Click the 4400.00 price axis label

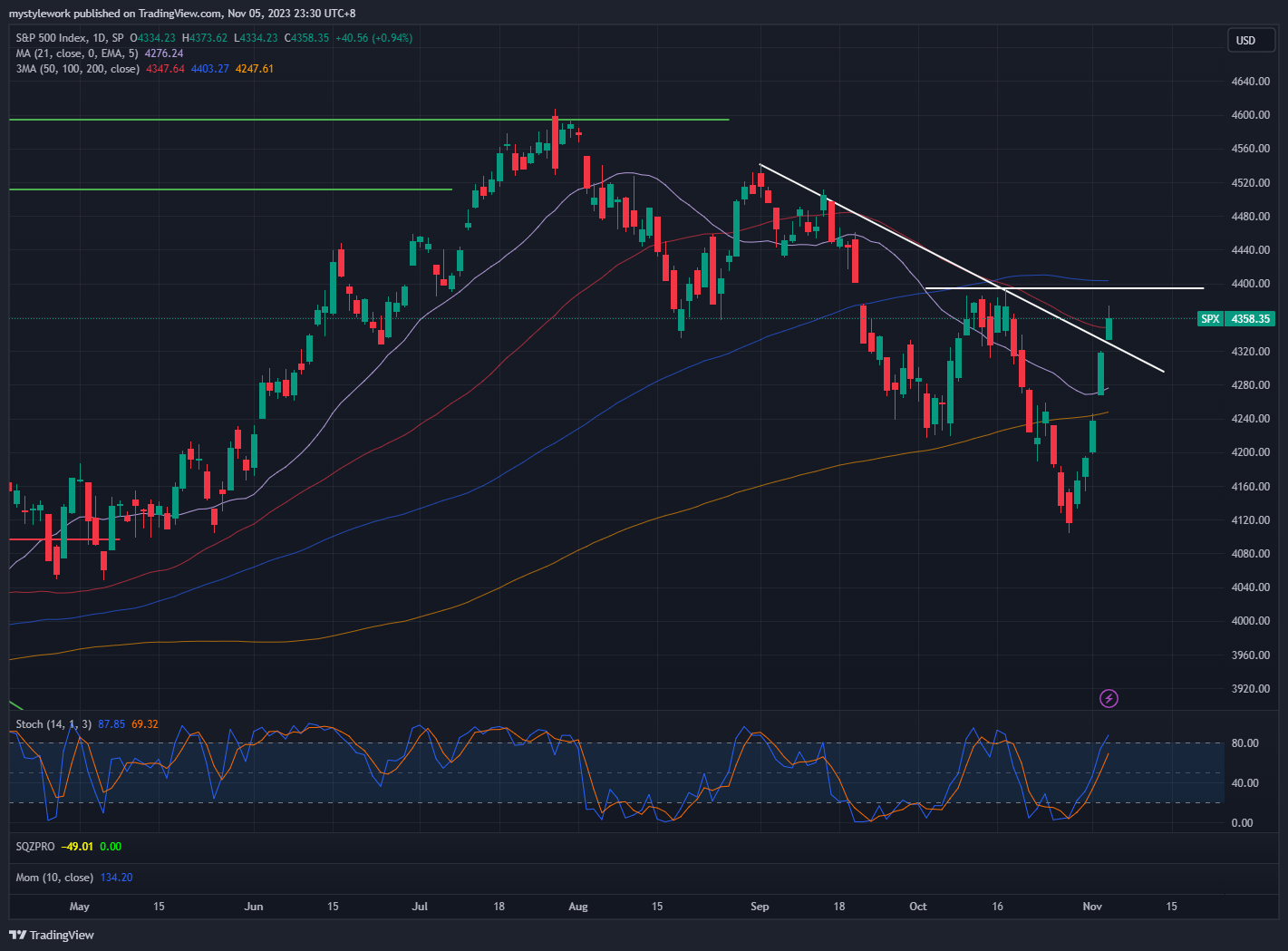click(x=1250, y=284)
